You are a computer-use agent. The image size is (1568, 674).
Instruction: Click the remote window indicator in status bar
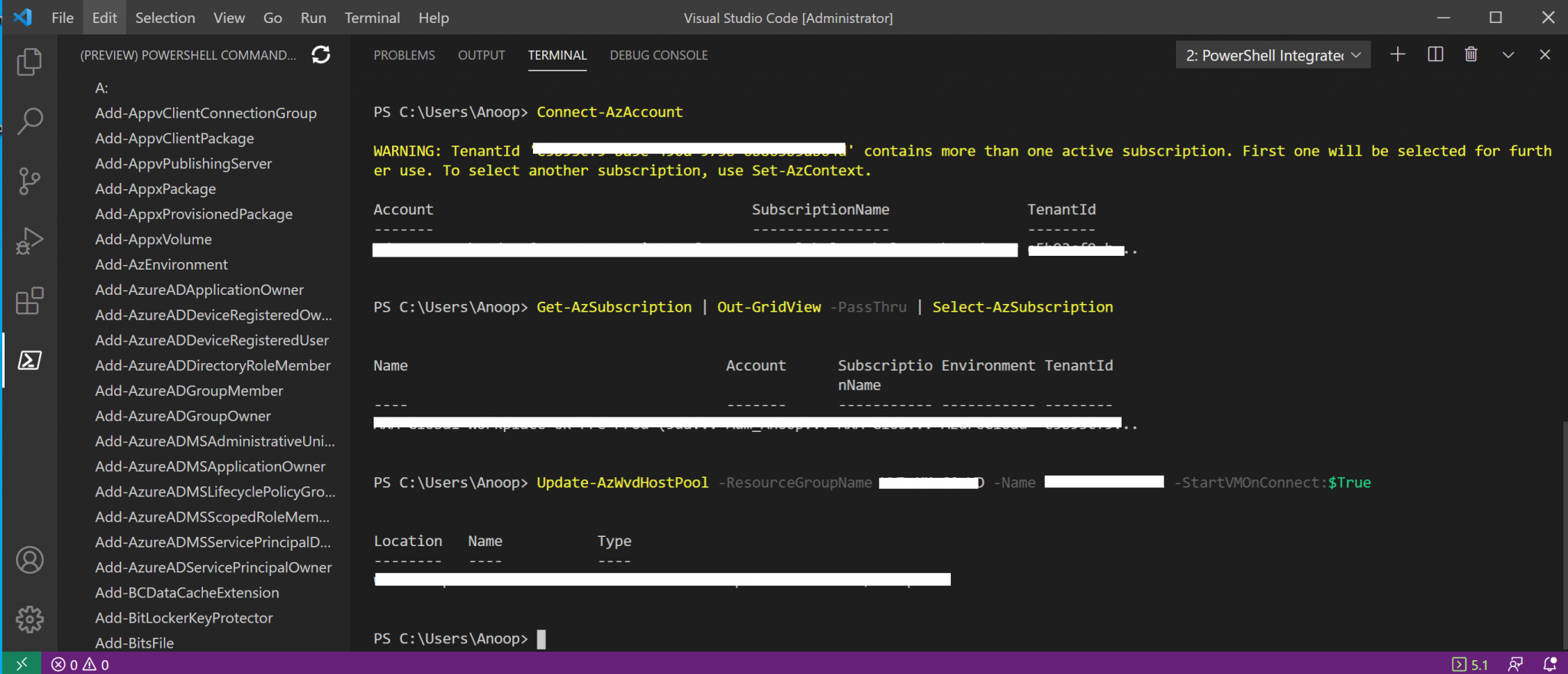click(21, 663)
